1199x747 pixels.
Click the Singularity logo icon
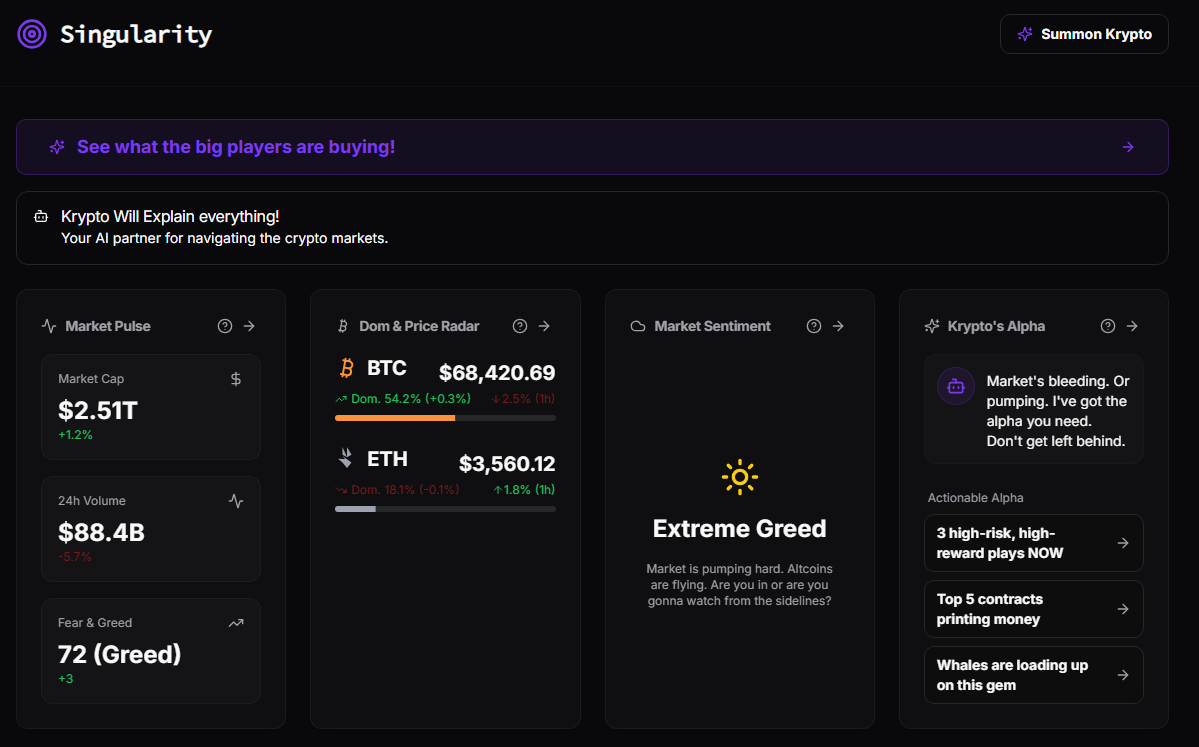coord(32,34)
